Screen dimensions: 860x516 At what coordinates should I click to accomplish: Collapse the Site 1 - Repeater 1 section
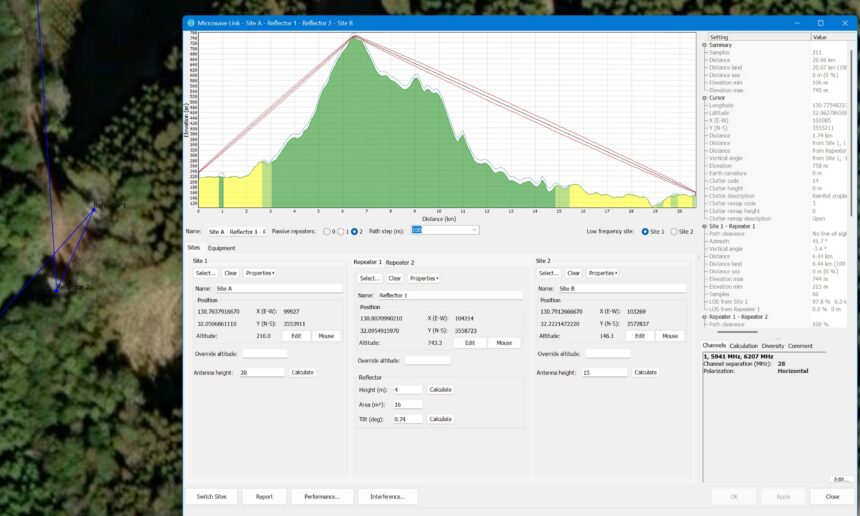coord(705,226)
